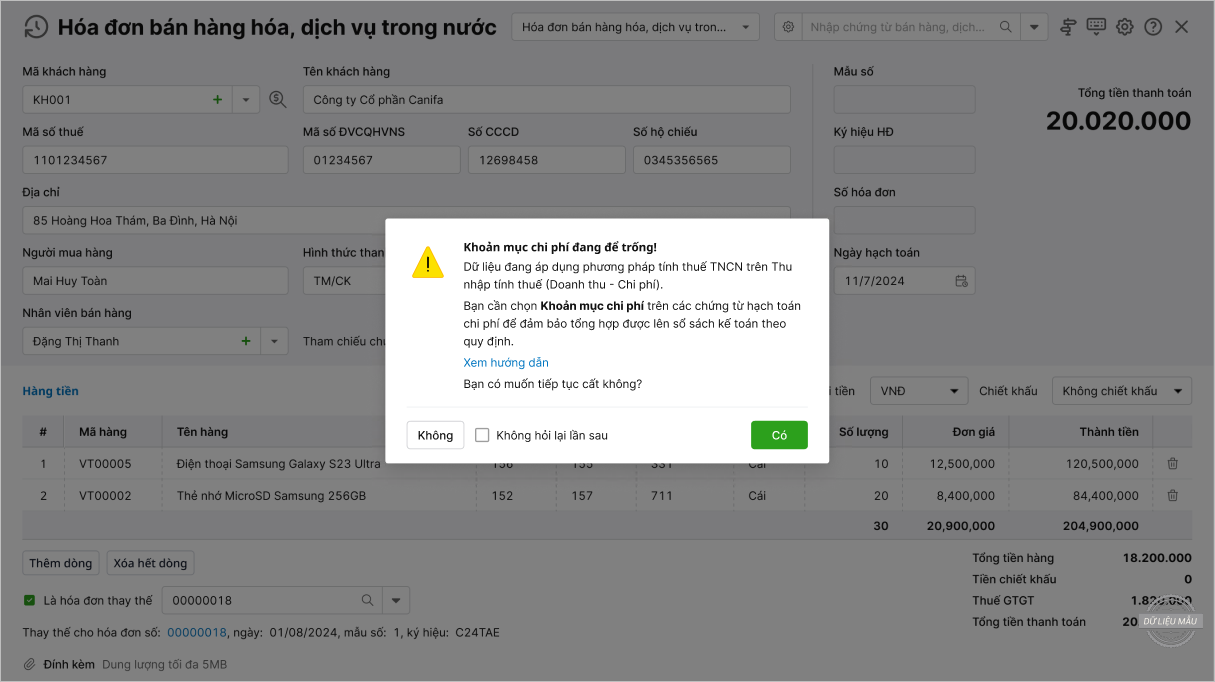Open the VNĐ currency dropdown
The height and width of the screenshot is (682, 1215).
[x=918, y=391]
